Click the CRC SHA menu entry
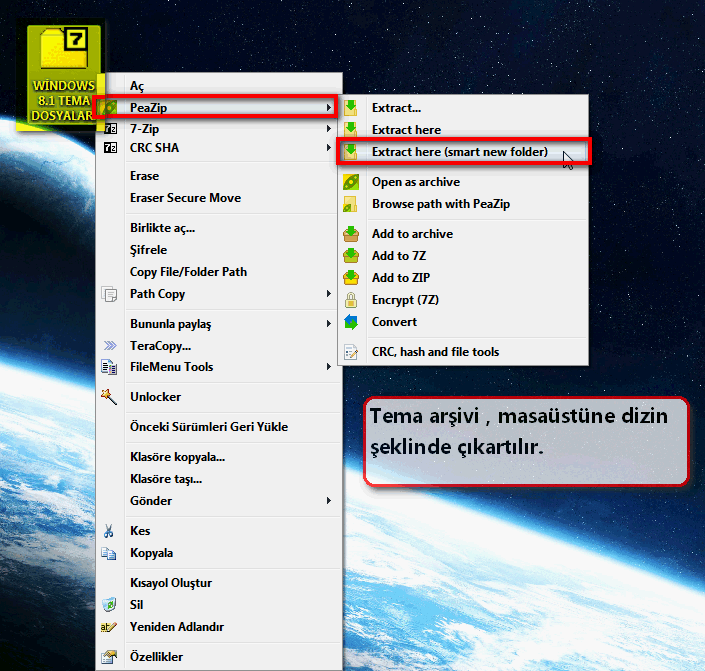Viewport: 705px width, 671px height. coord(219,148)
